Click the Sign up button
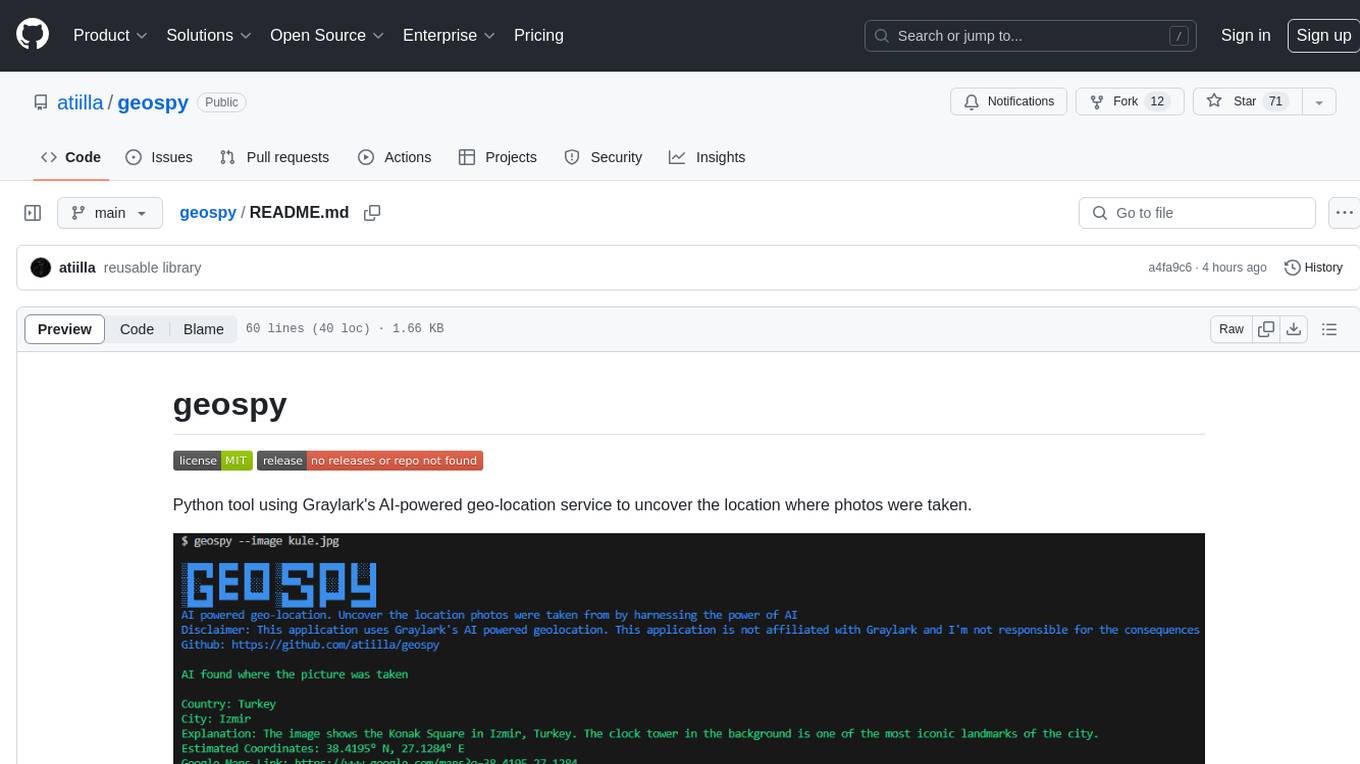1360x764 pixels. 1323,35
